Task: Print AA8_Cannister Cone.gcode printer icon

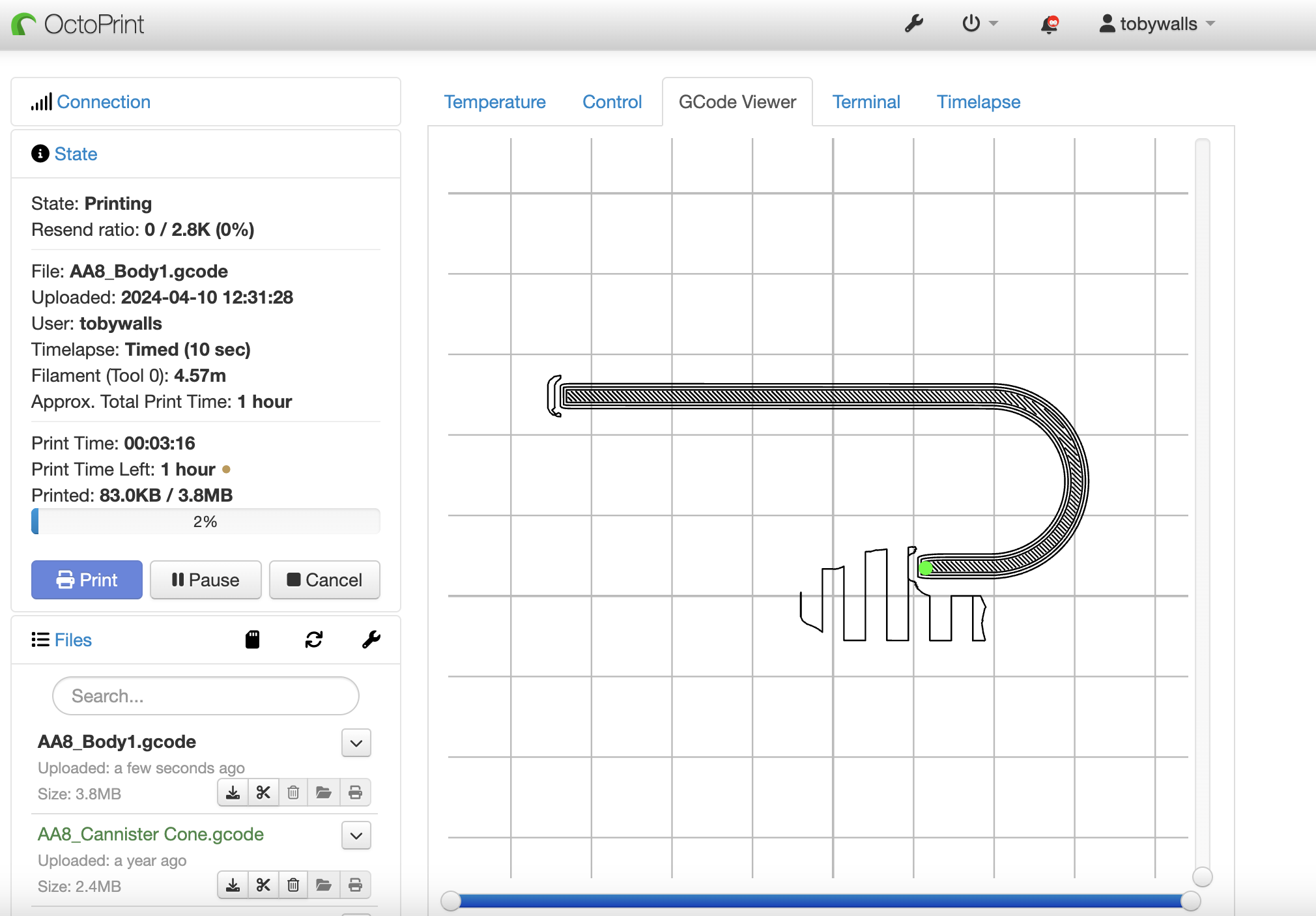Action: tap(355, 885)
